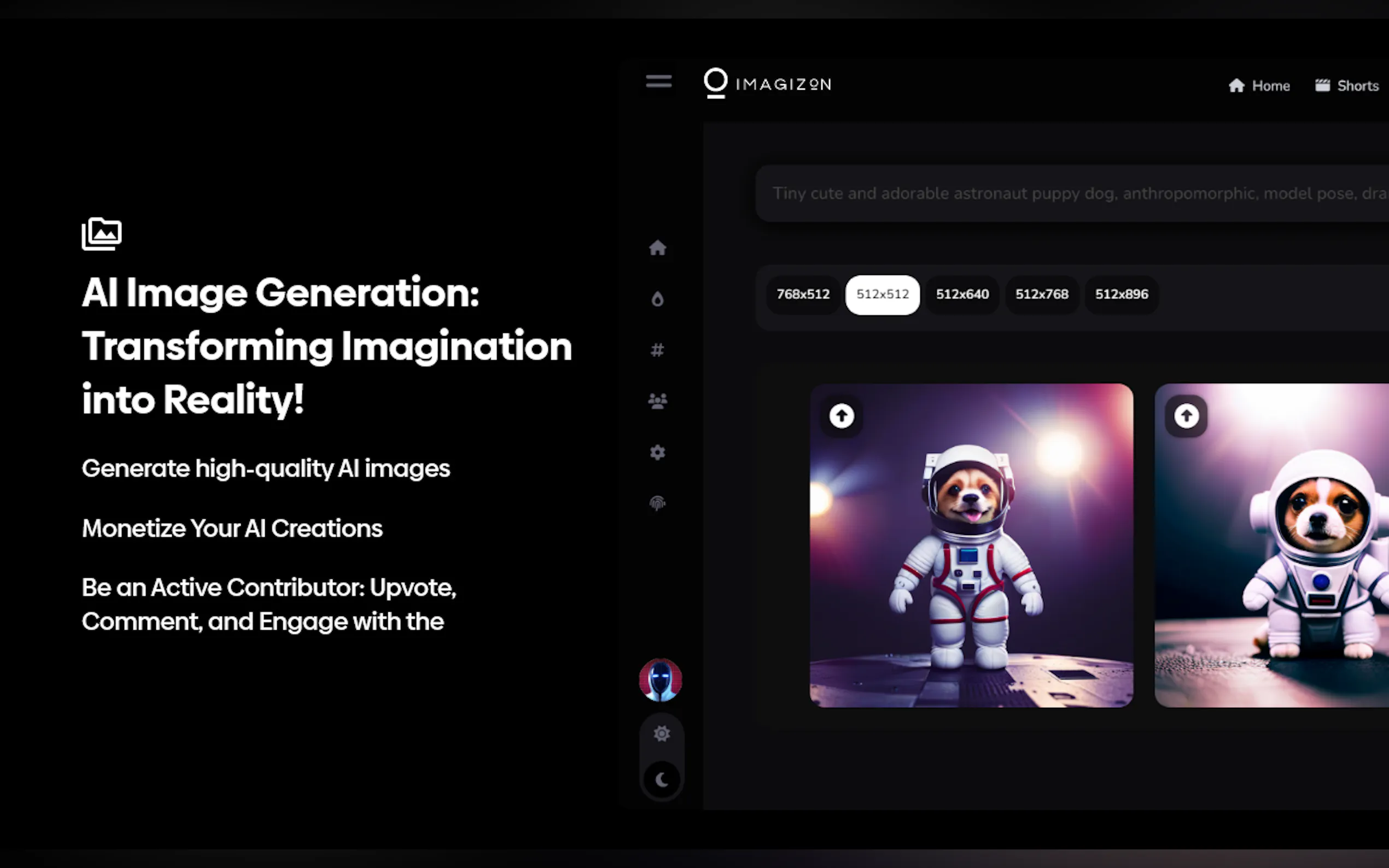Select the 512x640 size button

(x=962, y=295)
